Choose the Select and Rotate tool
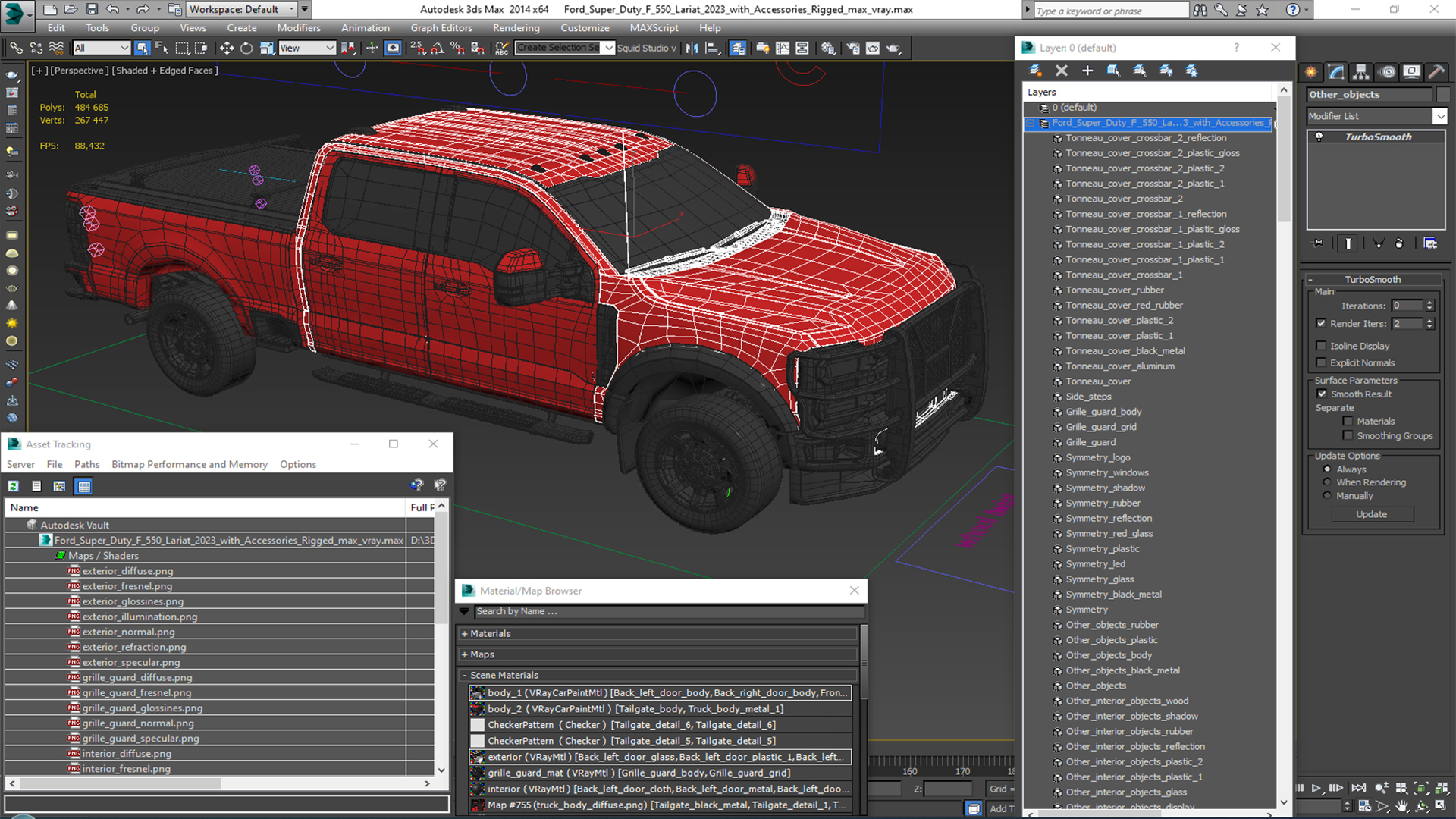1456x819 pixels. (246, 48)
